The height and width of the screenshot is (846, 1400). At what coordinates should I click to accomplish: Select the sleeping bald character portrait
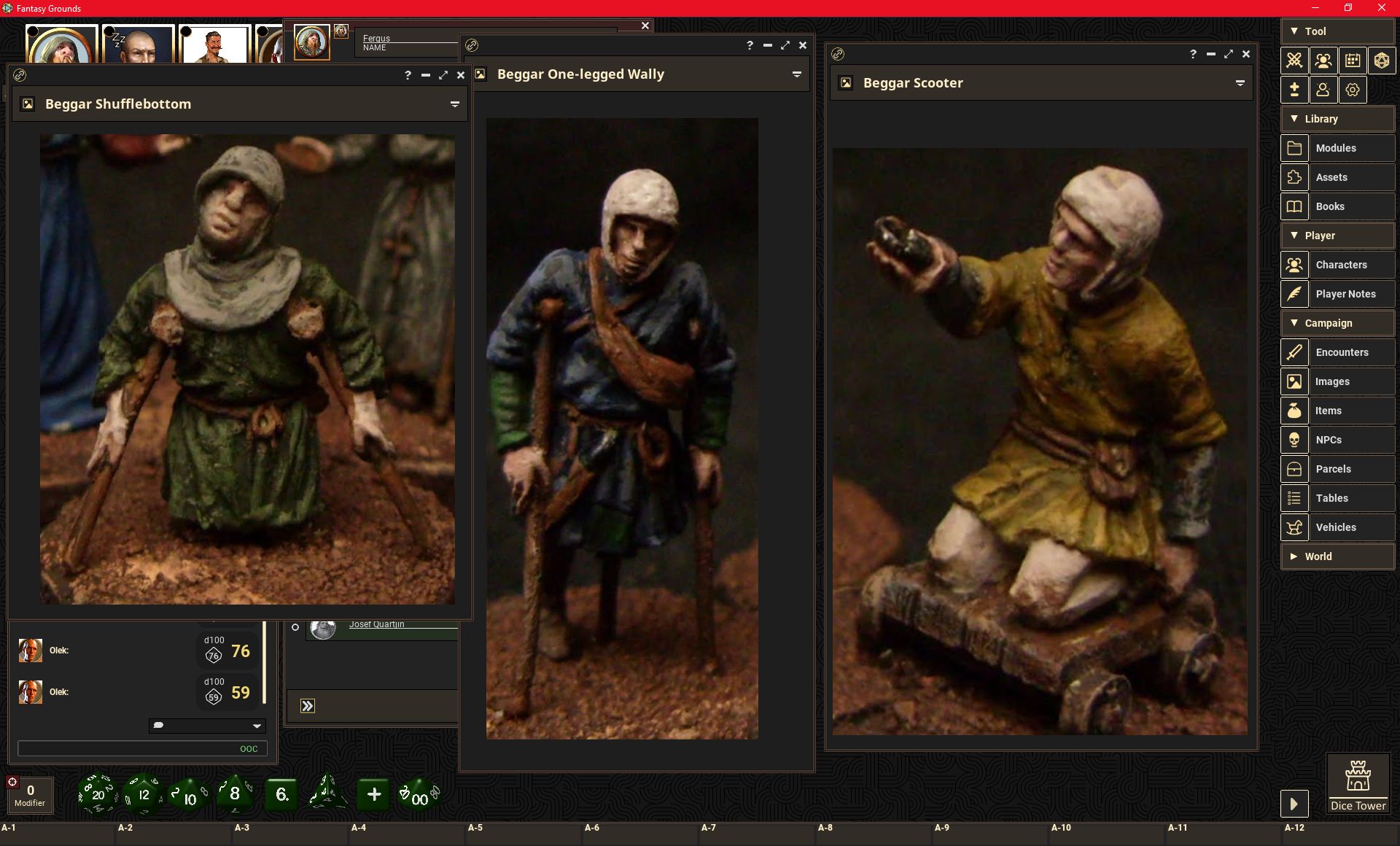click(x=139, y=45)
